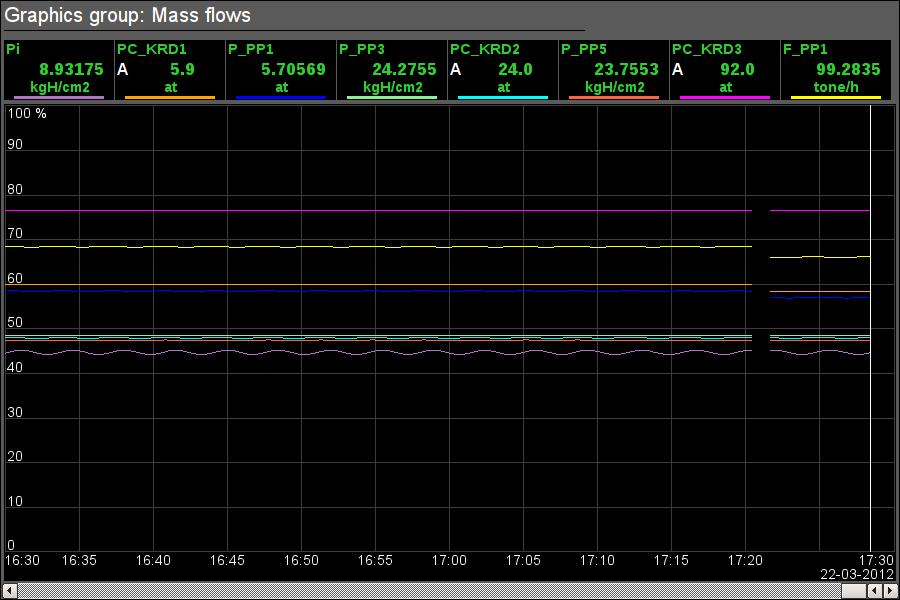Choose the magenta PC_KRD3 color bar
This screenshot has width=900, height=600.
(725, 97)
